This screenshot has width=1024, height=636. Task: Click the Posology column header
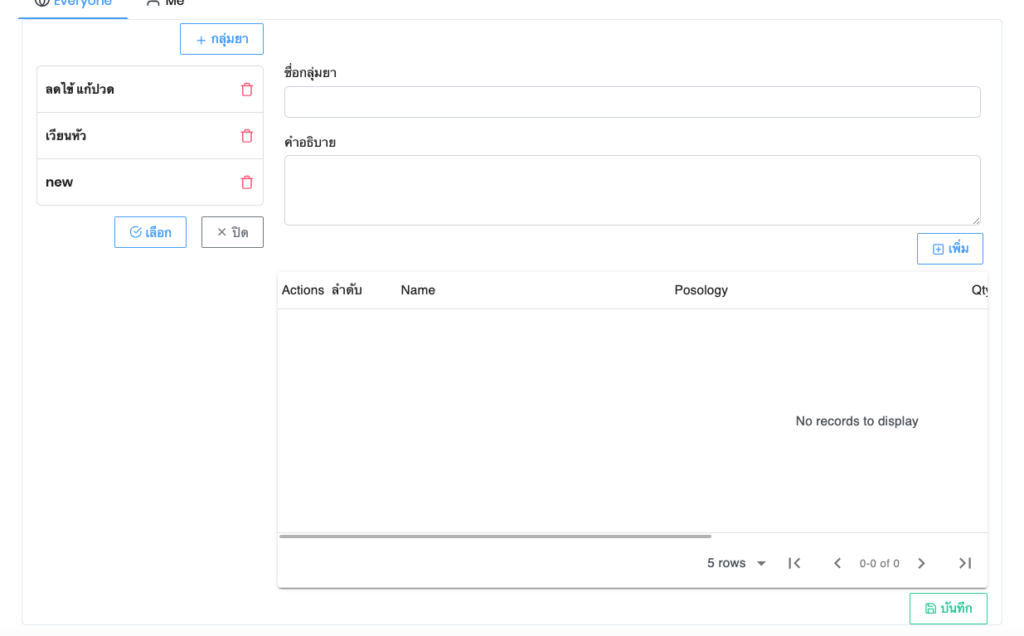coord(701,290)
